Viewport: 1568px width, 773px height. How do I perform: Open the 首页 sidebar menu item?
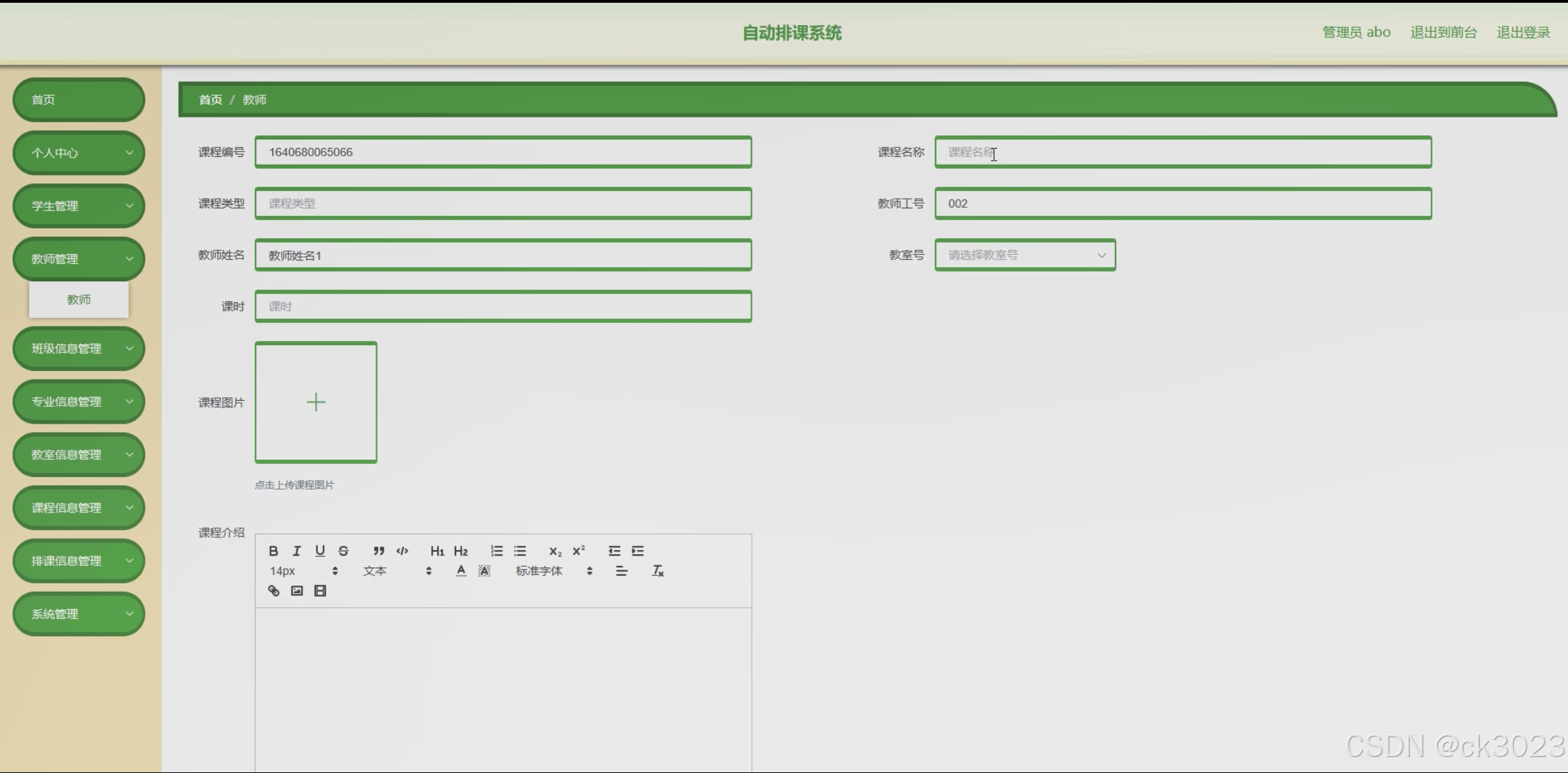click(x=78, y=99)
